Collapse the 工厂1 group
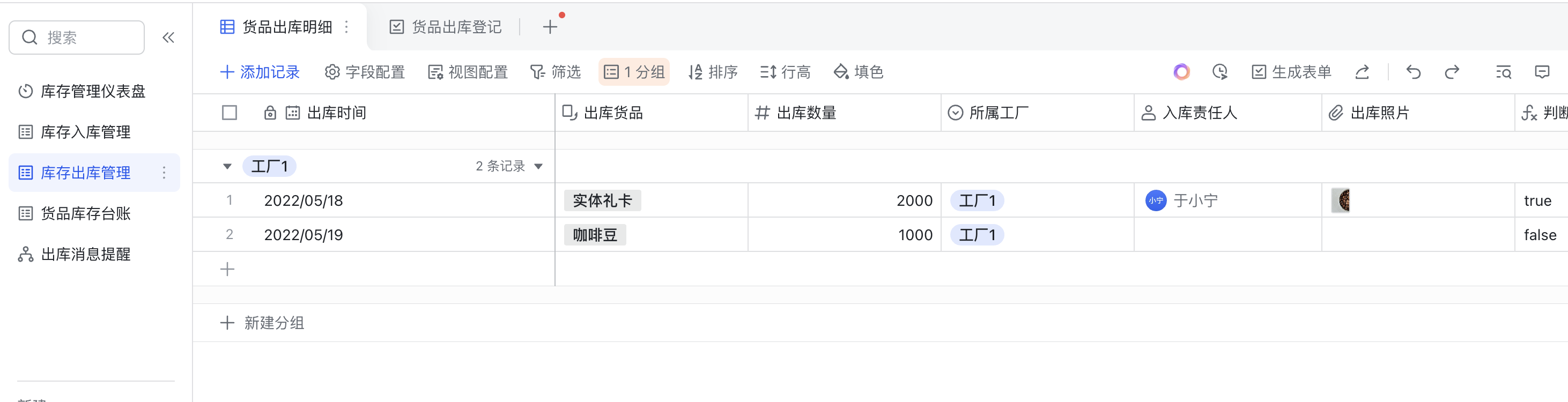This screenshot has width=1568, height=402. [x=227, y=167]
